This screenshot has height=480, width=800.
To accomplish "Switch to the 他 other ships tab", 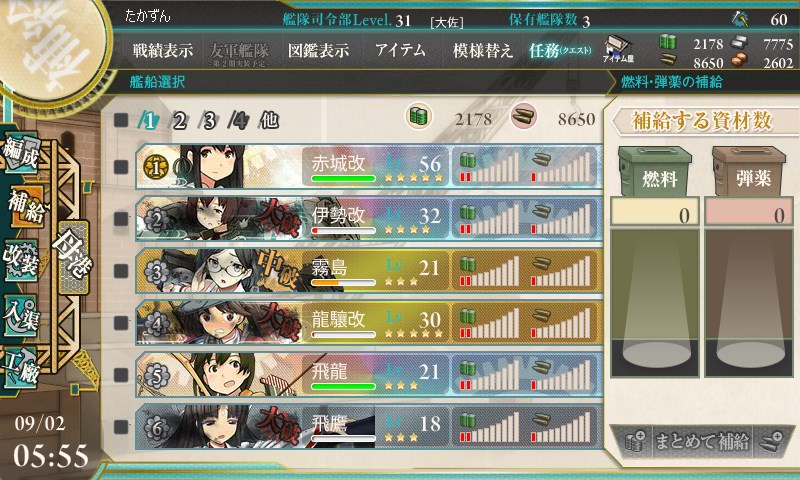I will [269, 120].
